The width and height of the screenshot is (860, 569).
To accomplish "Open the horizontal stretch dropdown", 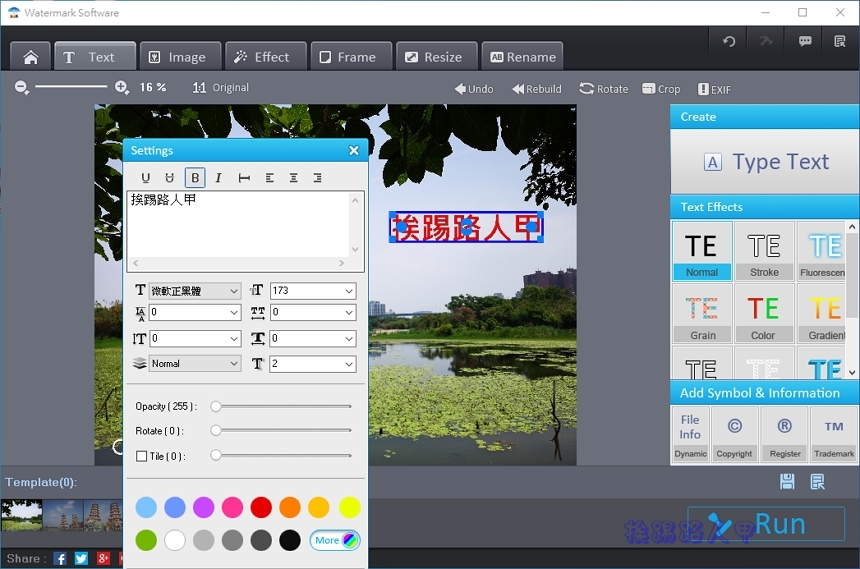I will (x=313, y=339).
